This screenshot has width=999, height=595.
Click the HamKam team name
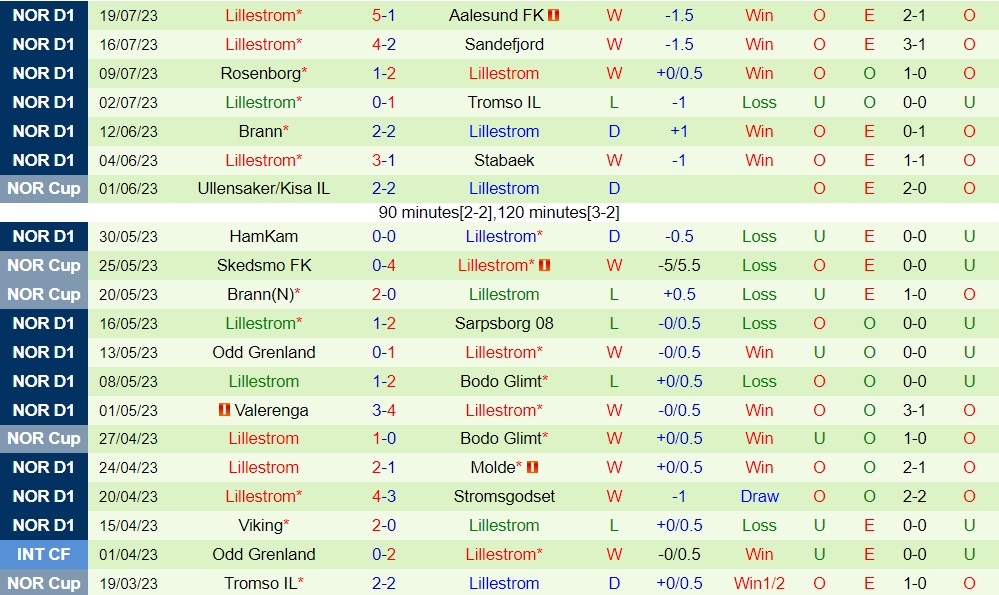click(x=263, y=237)
